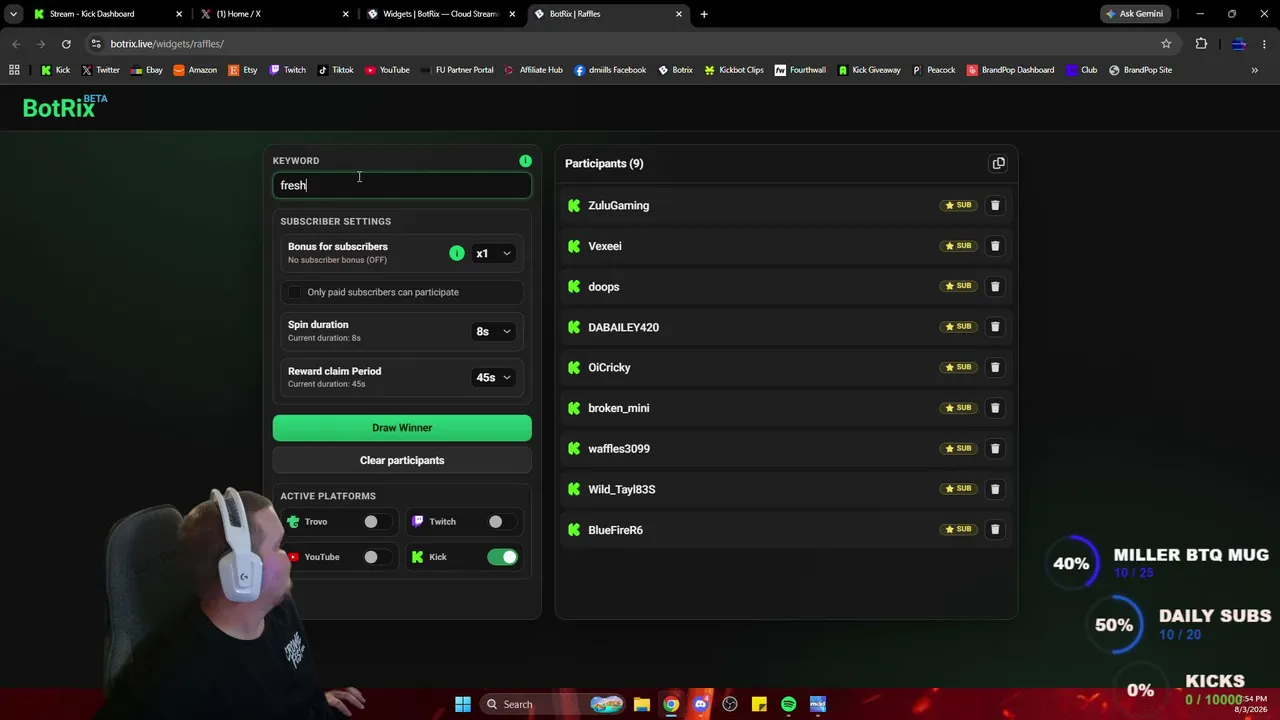Open the BrandPop Site bookmark
This screenshot has height=720, width=1280.
click(1140, 70)
